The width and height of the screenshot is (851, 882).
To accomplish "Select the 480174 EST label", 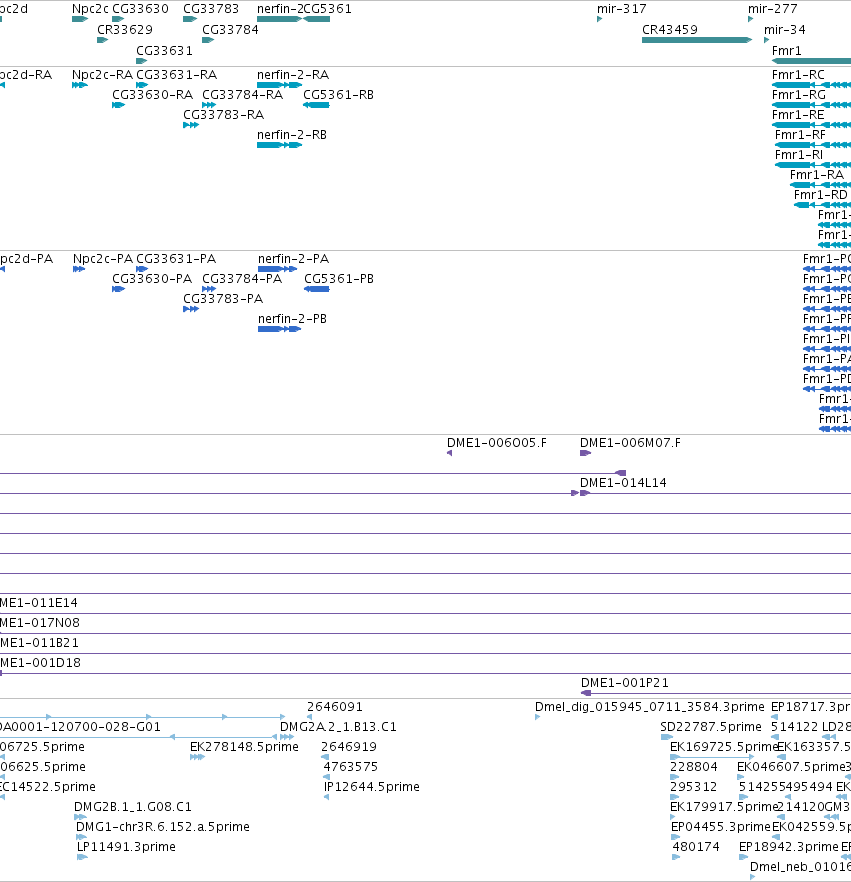I will (696, 847).
